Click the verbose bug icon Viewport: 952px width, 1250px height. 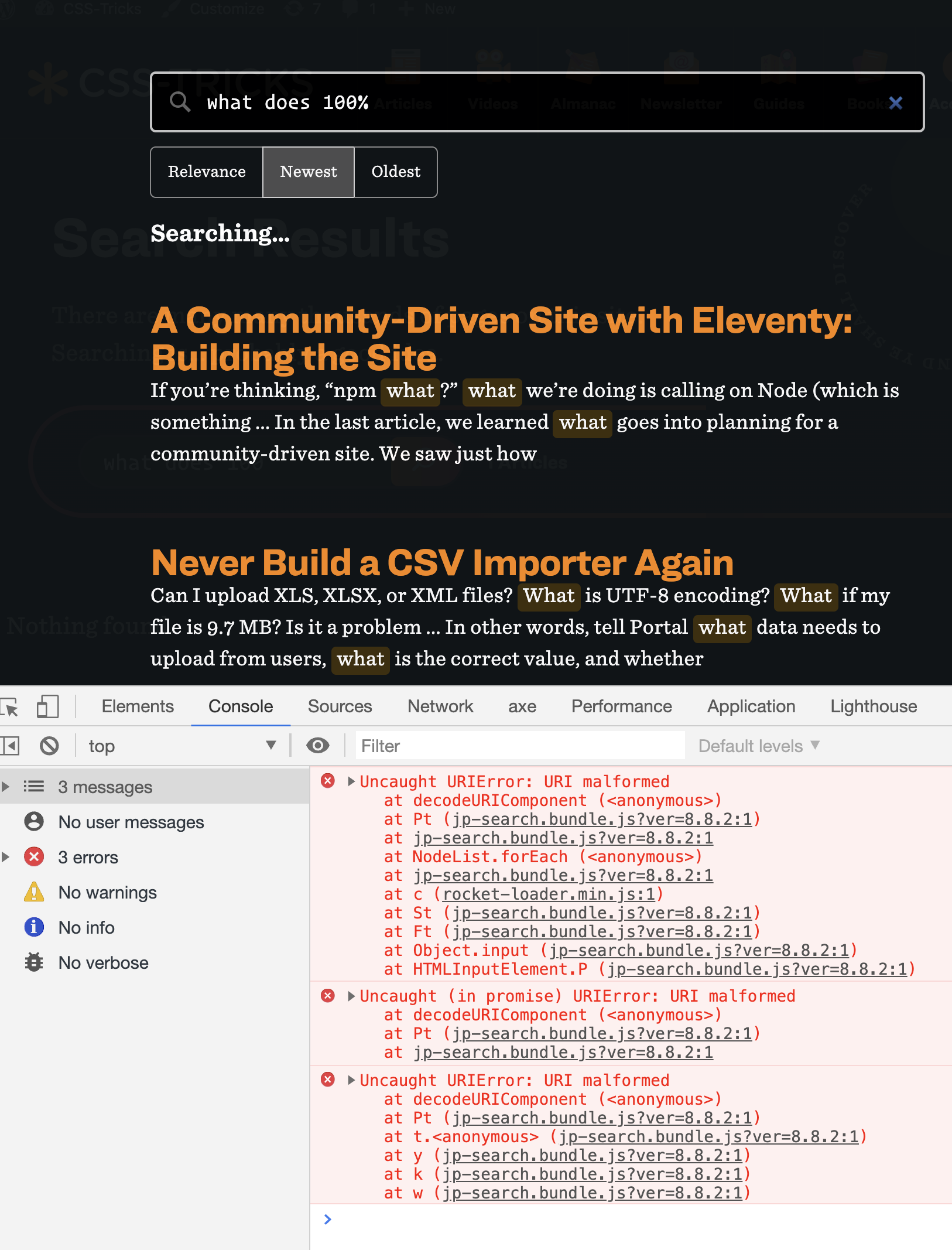tap(34, 962)
